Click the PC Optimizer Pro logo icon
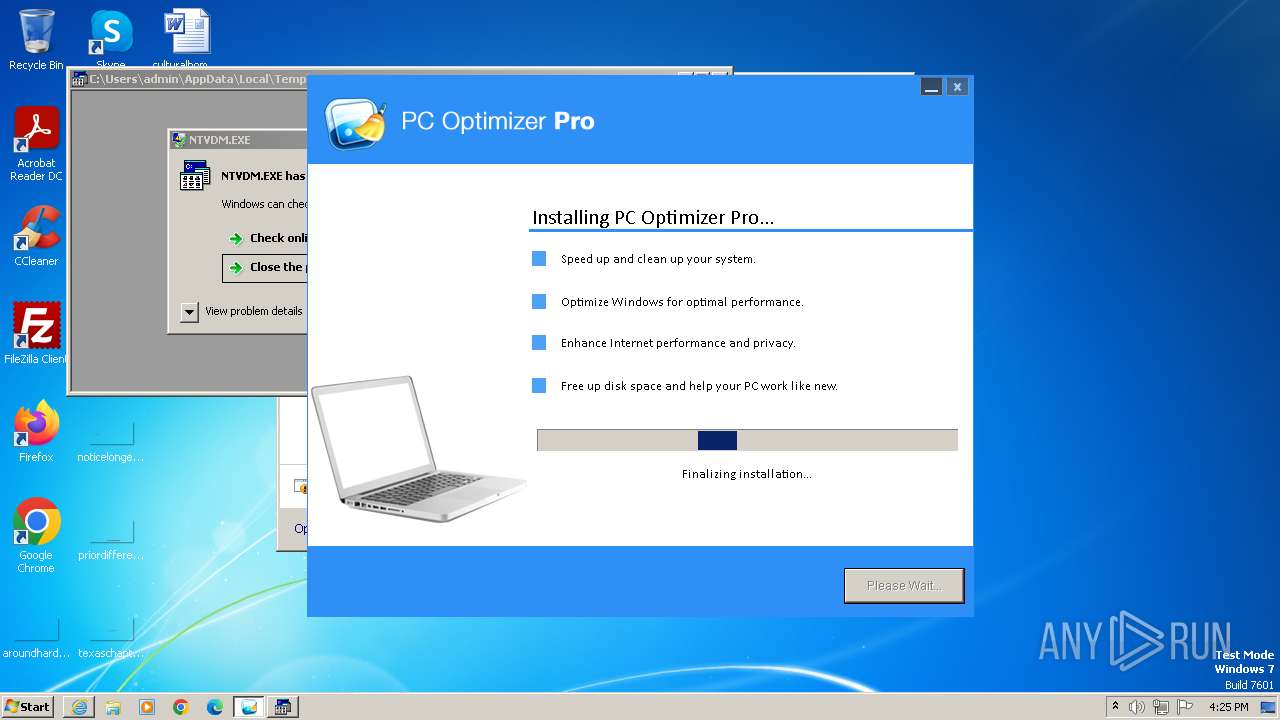The height and width of the screenshot is (720, 1280). [x=355, y=124]
